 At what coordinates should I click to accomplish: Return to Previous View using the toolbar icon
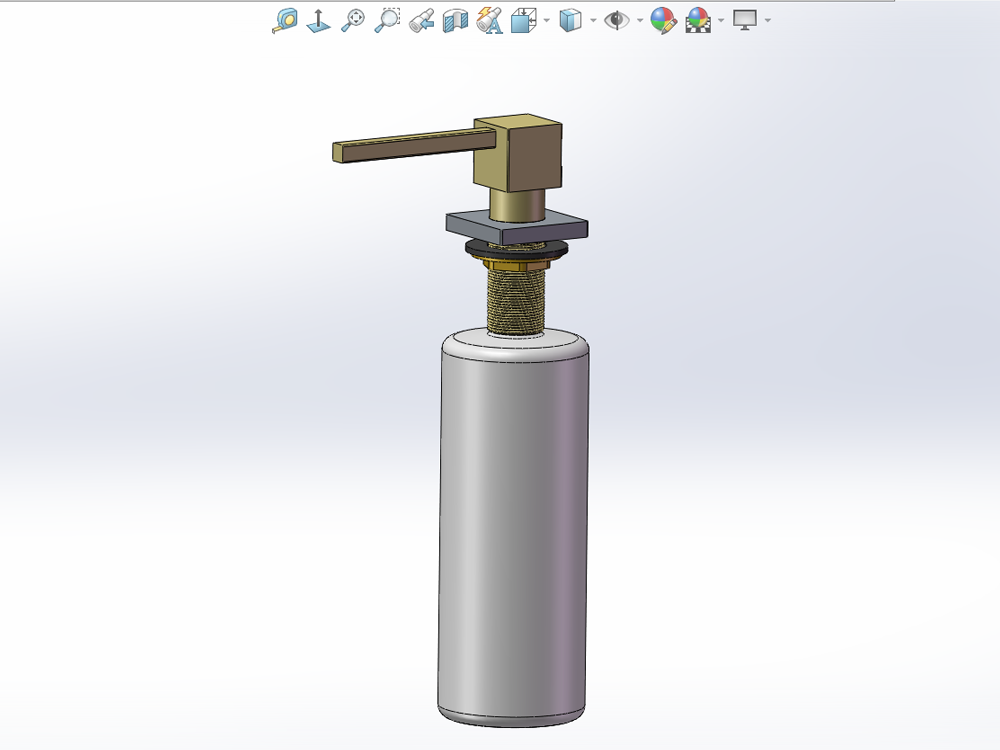(x=422, y=20)
